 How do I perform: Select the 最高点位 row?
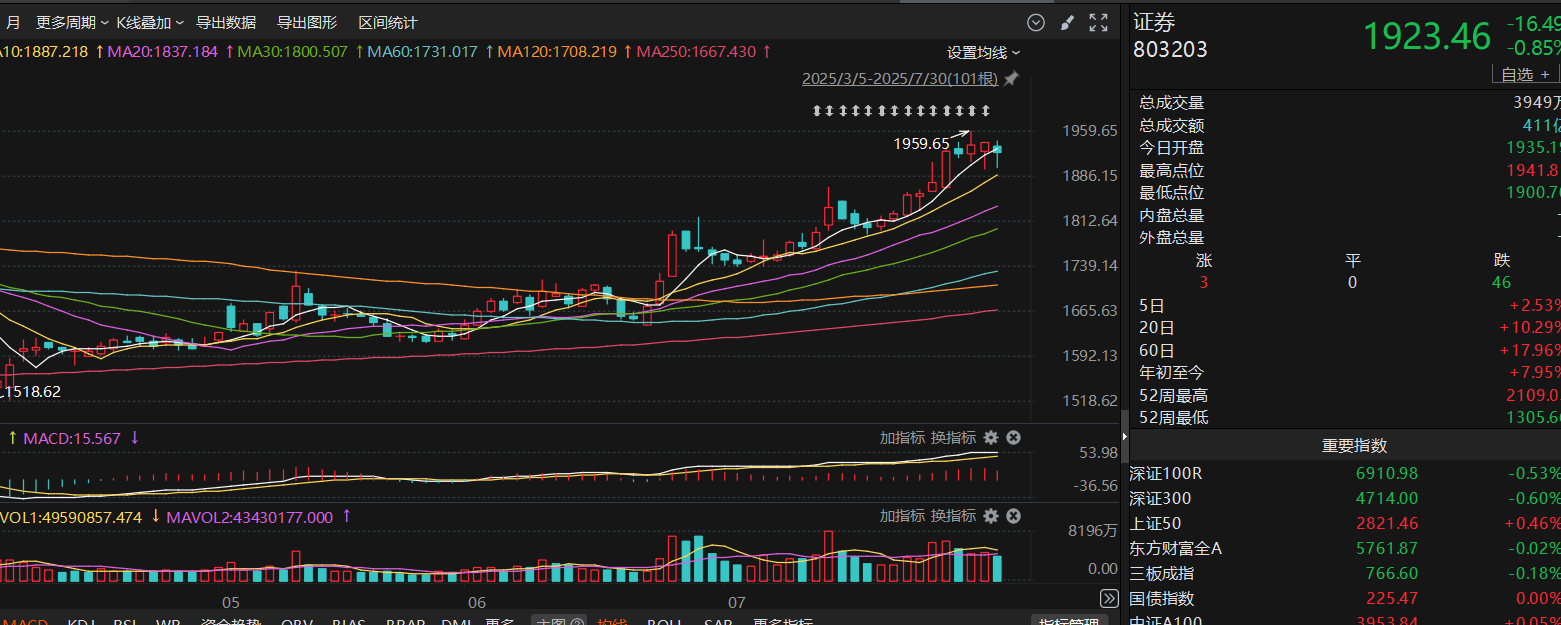[x=1345, y=171]
